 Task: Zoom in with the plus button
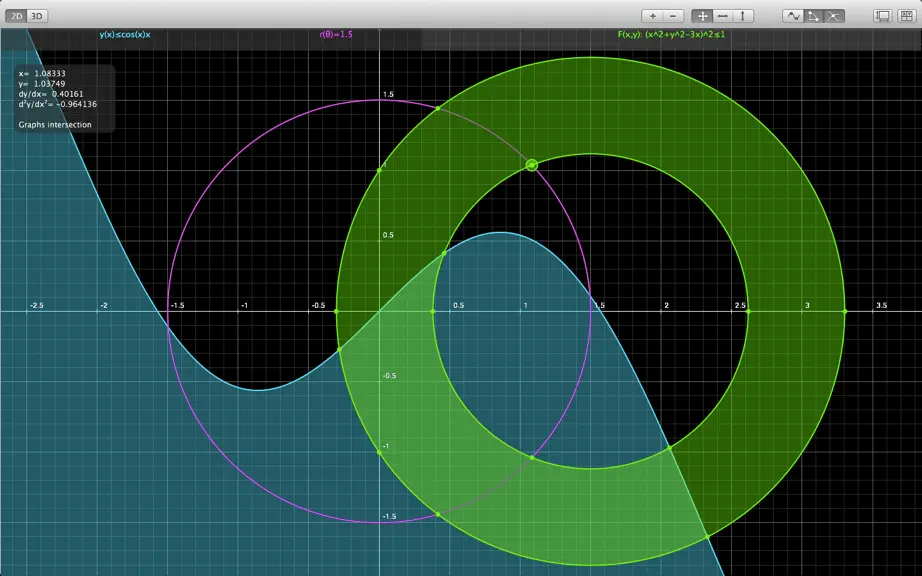653,16
